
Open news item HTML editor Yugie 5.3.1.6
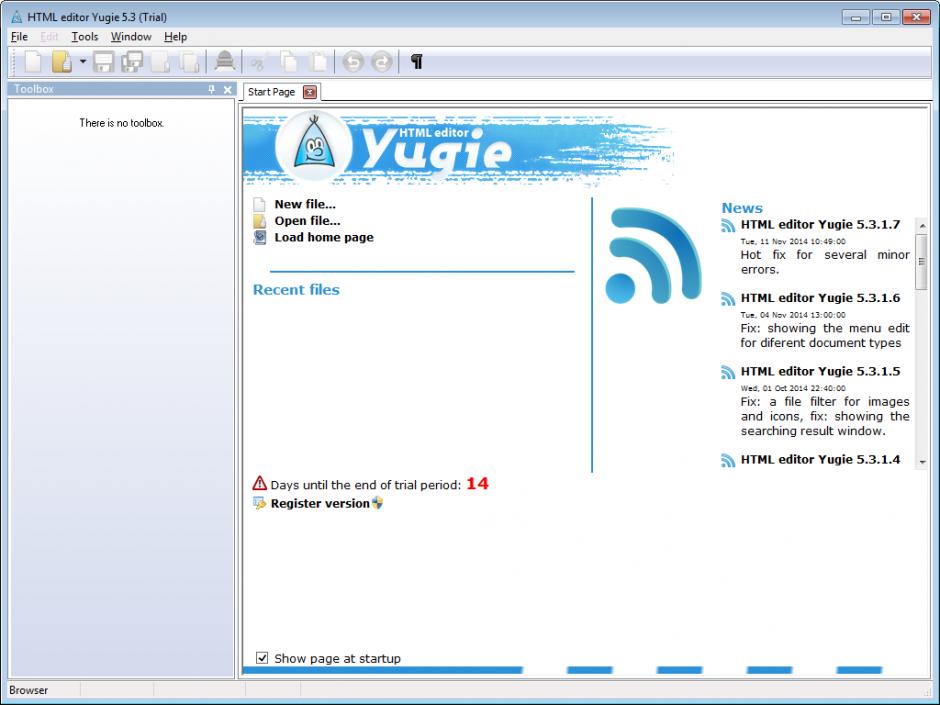[820, 298]
